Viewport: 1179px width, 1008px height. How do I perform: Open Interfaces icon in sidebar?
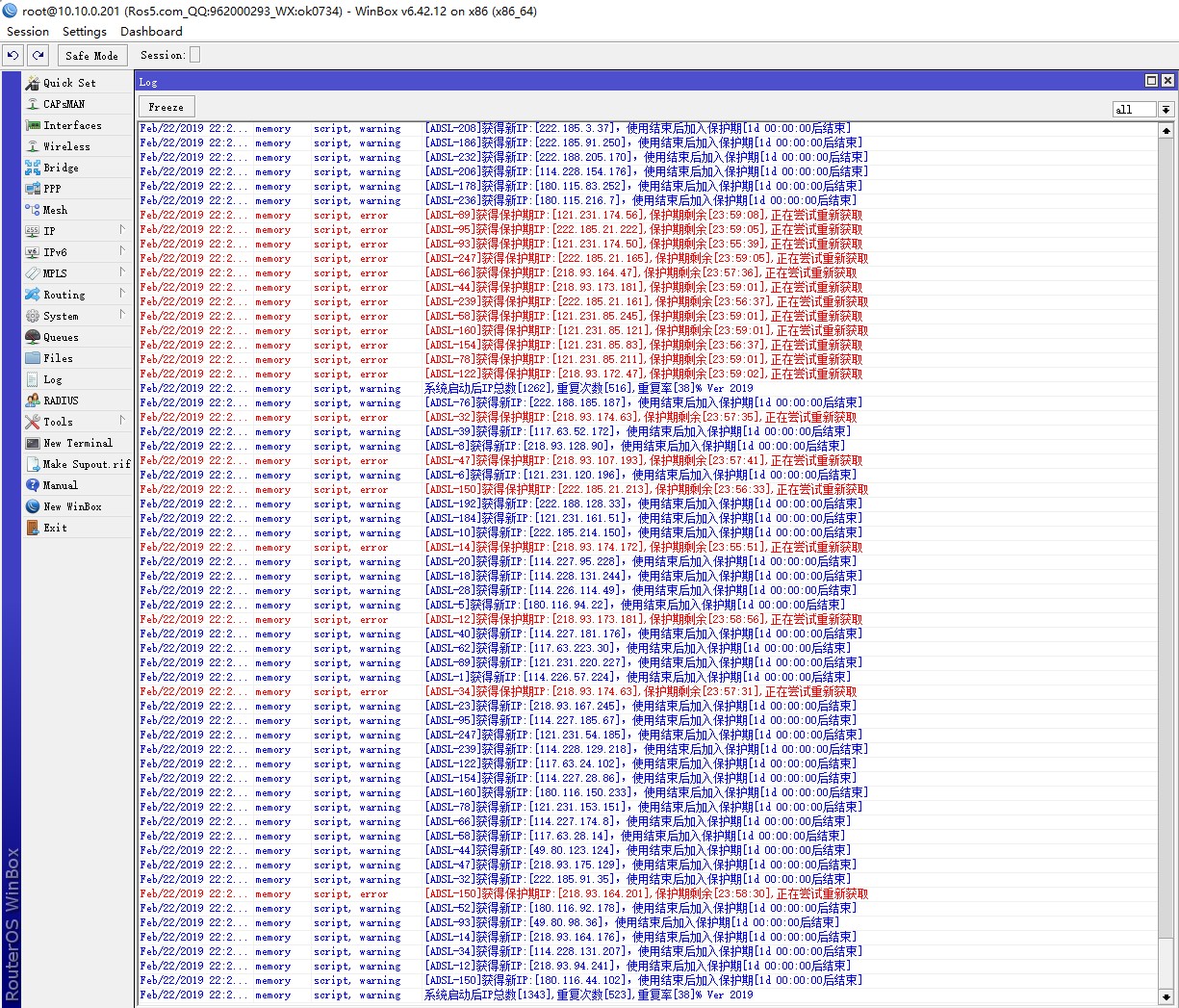pyautogui.click(x=33, y=125)
